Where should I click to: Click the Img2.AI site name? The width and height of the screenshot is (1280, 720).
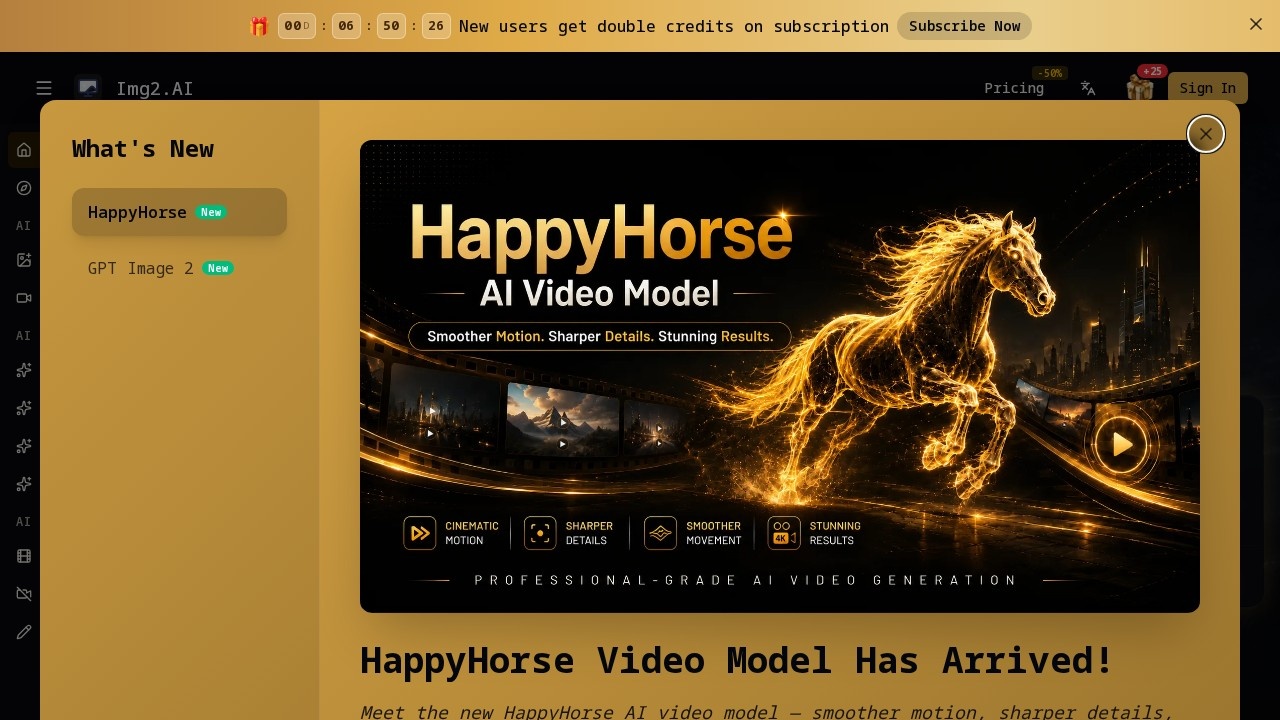[155, 88]
